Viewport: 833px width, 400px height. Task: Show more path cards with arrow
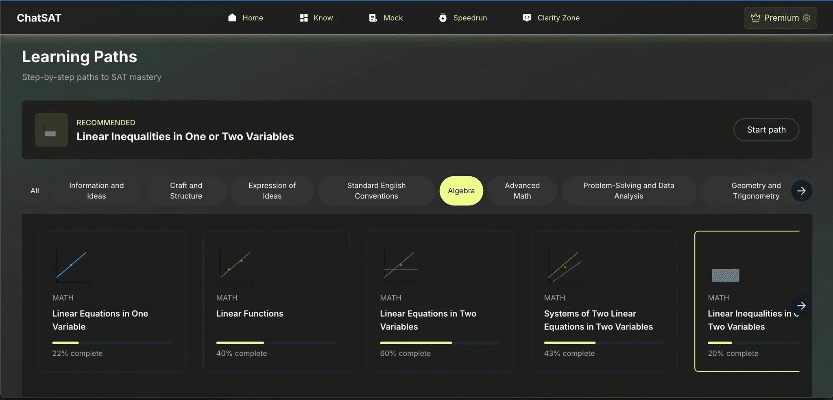click(800, 306)
